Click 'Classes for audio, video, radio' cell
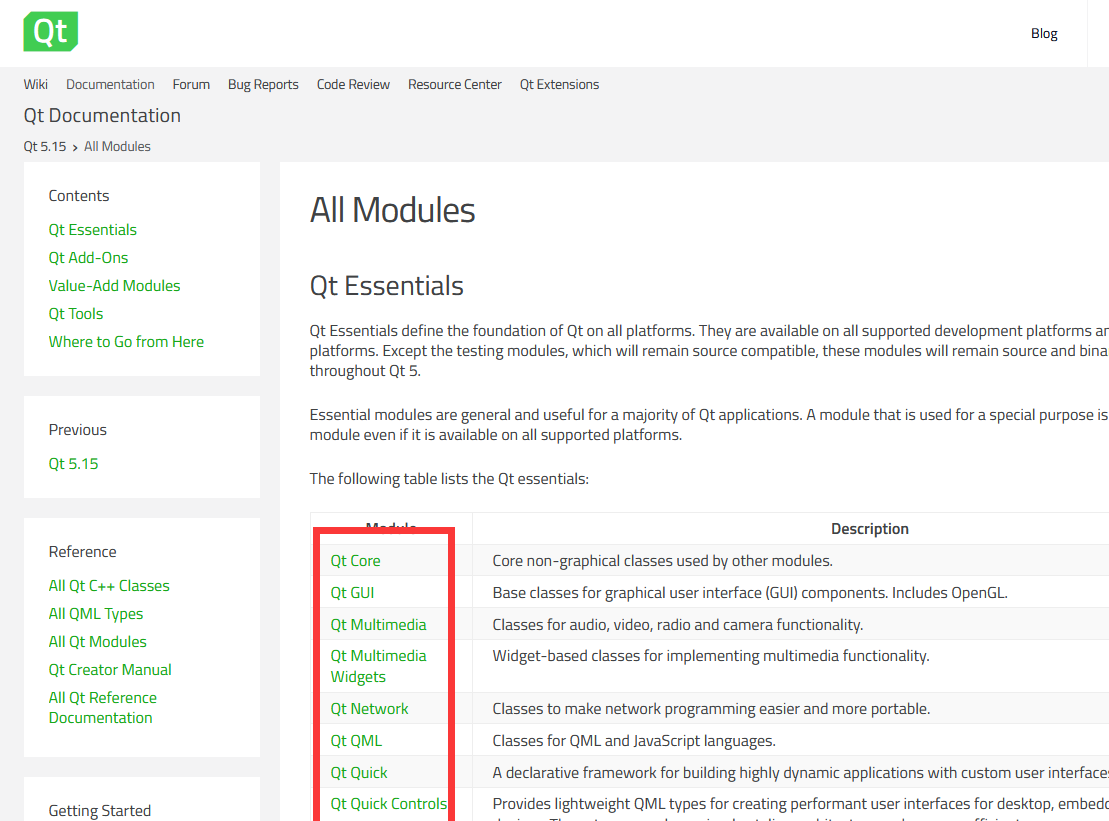 (678, 624)
